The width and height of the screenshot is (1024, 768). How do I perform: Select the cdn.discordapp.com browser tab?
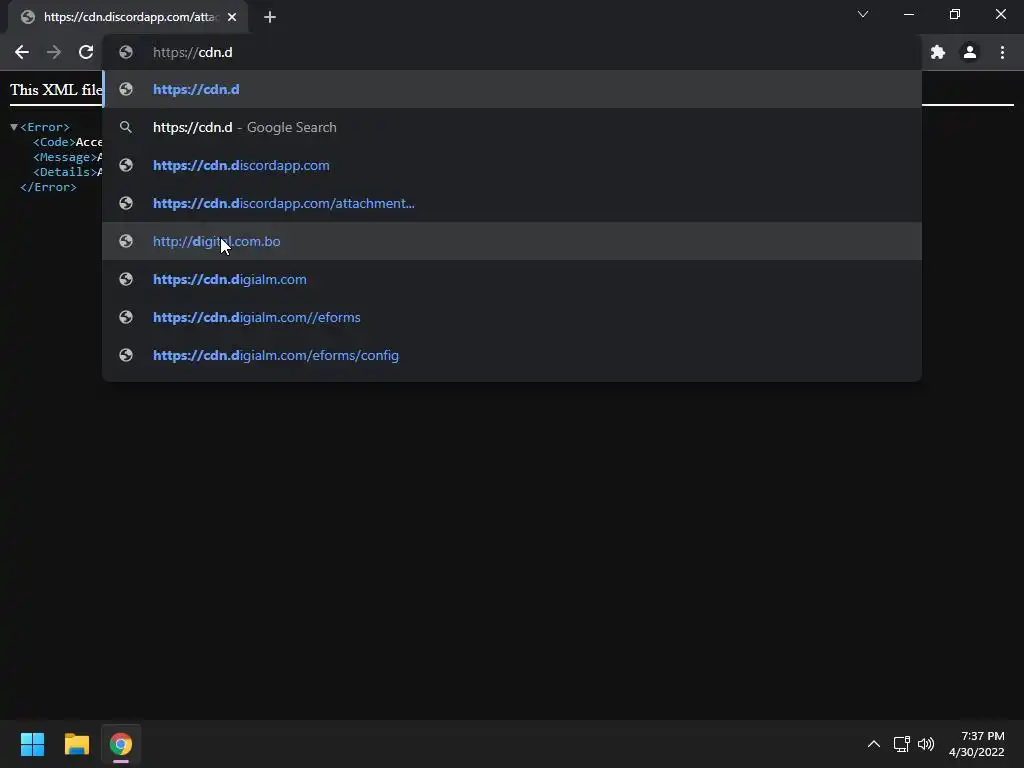pos(128,17)
